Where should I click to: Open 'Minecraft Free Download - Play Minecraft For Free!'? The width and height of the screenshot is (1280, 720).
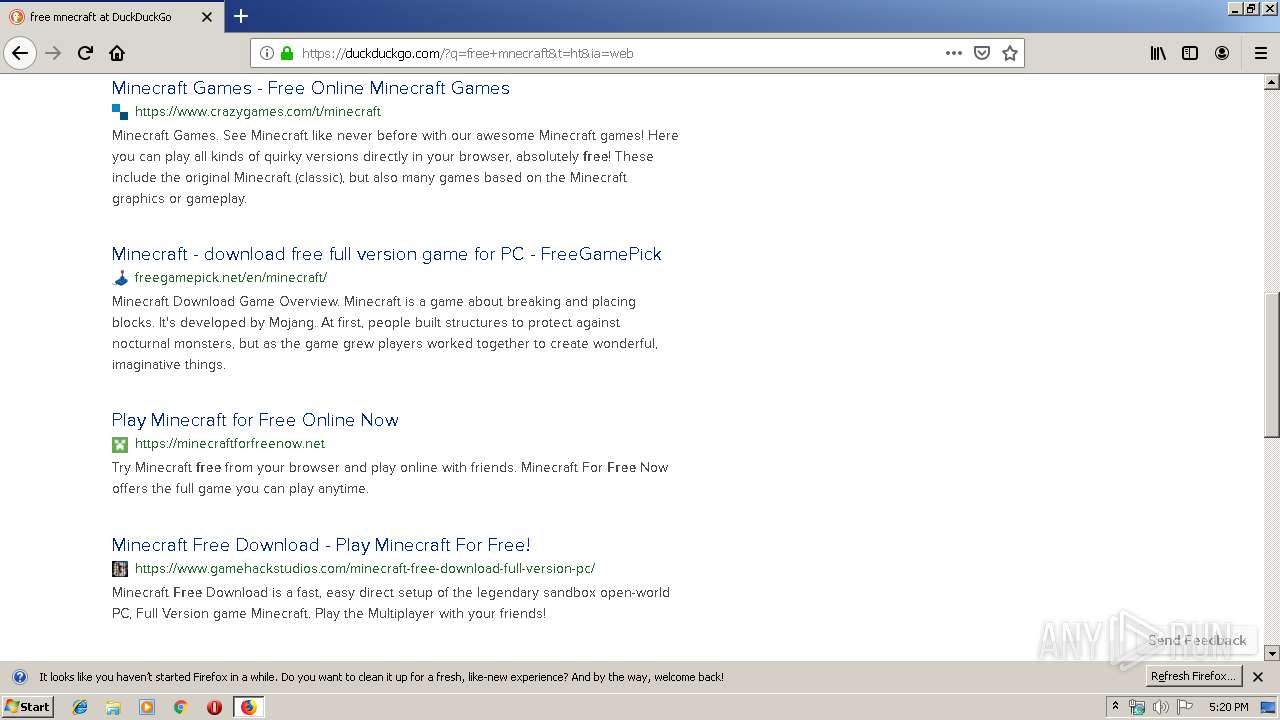coord(321,545)
